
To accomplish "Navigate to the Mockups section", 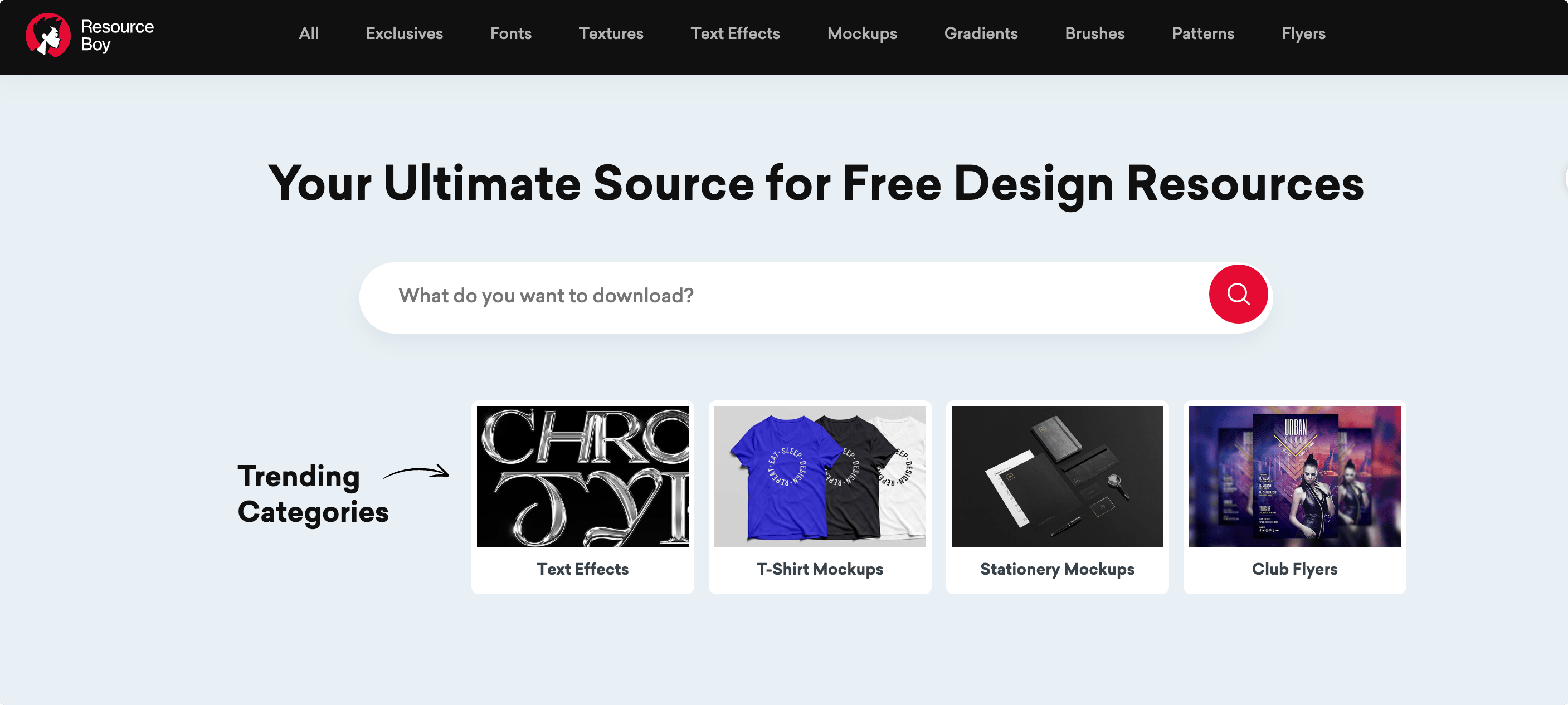I will [x=861, y=33].
